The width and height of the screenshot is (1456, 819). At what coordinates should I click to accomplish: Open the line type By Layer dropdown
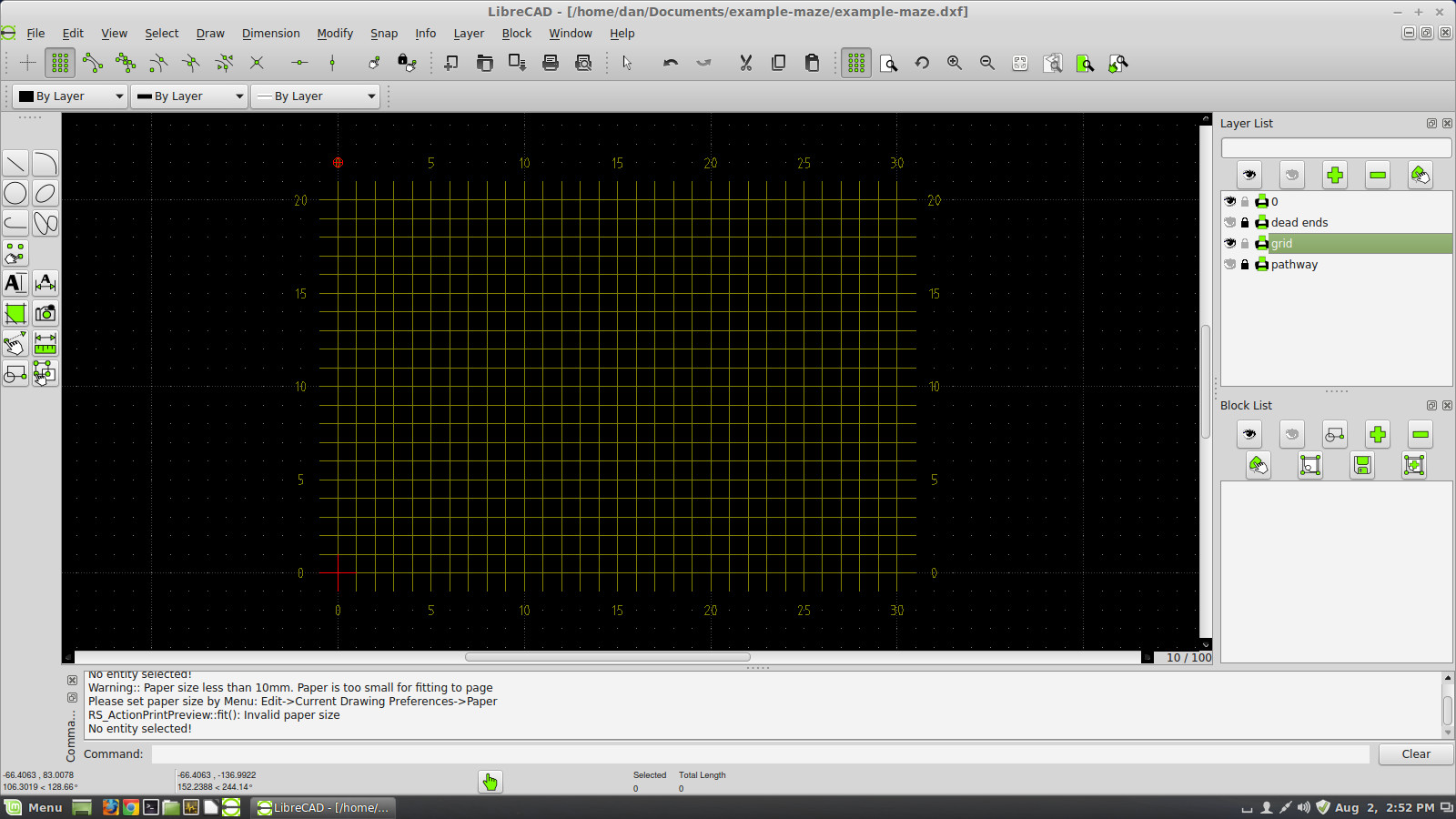[x=315, y=96]
